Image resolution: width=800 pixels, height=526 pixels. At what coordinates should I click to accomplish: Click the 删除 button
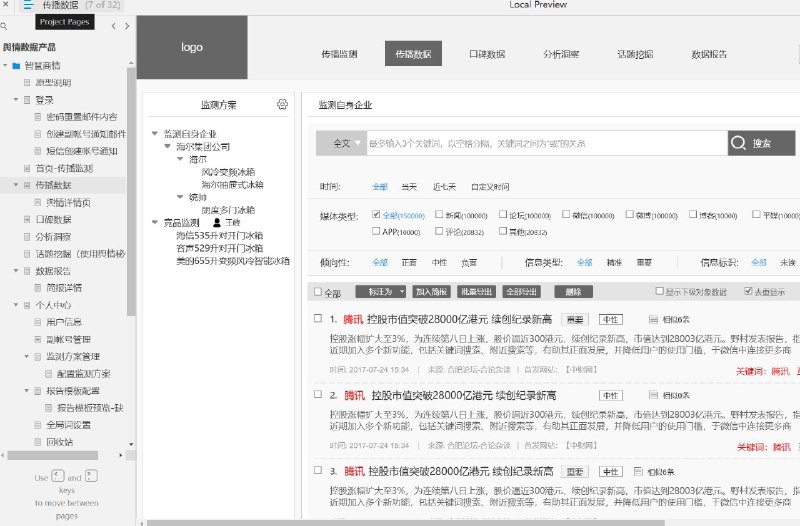click(x=573, y=292)
